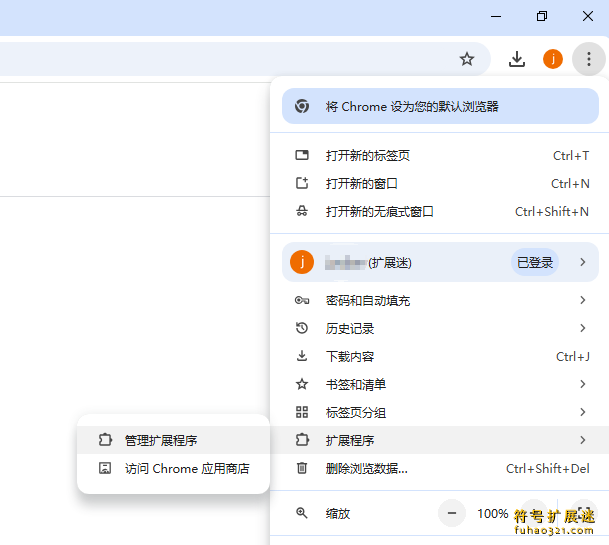Click the new window icon in menu
This screenshot has width=609, height=545.
click(x=302, y=183)
